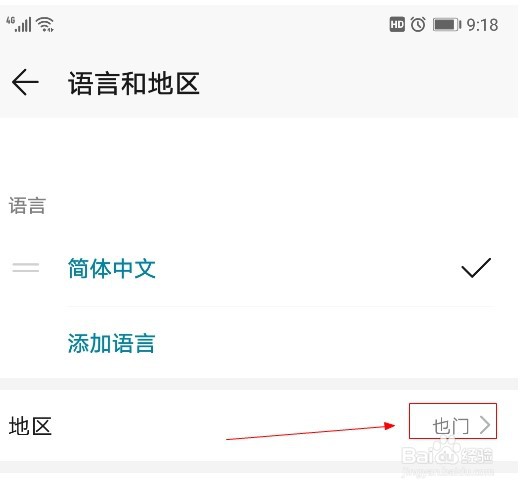Tap the red annotation arrow
This screenshot has height=491, width=524.
tap(310, 432)
